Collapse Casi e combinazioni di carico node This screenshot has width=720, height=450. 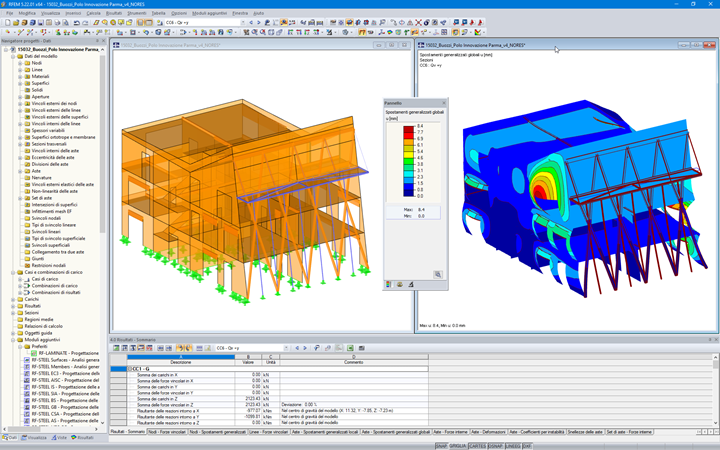point(13,272)
